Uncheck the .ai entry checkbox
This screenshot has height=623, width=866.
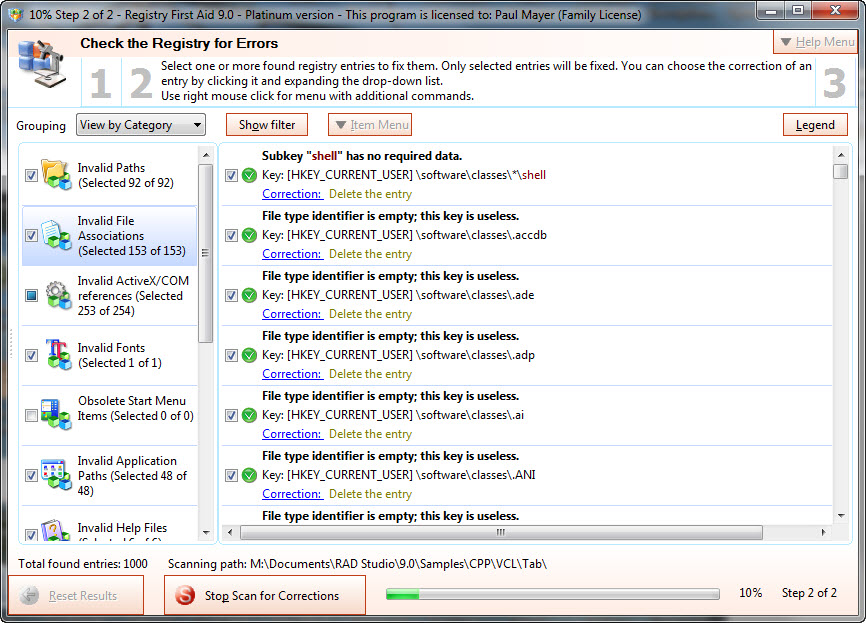pos(231,415)
